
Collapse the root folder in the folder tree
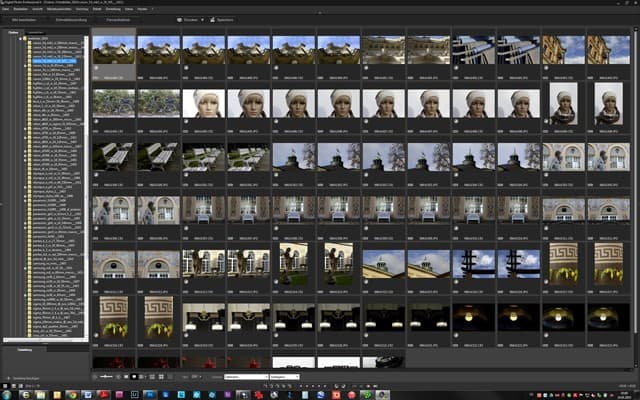pos(18,37)
